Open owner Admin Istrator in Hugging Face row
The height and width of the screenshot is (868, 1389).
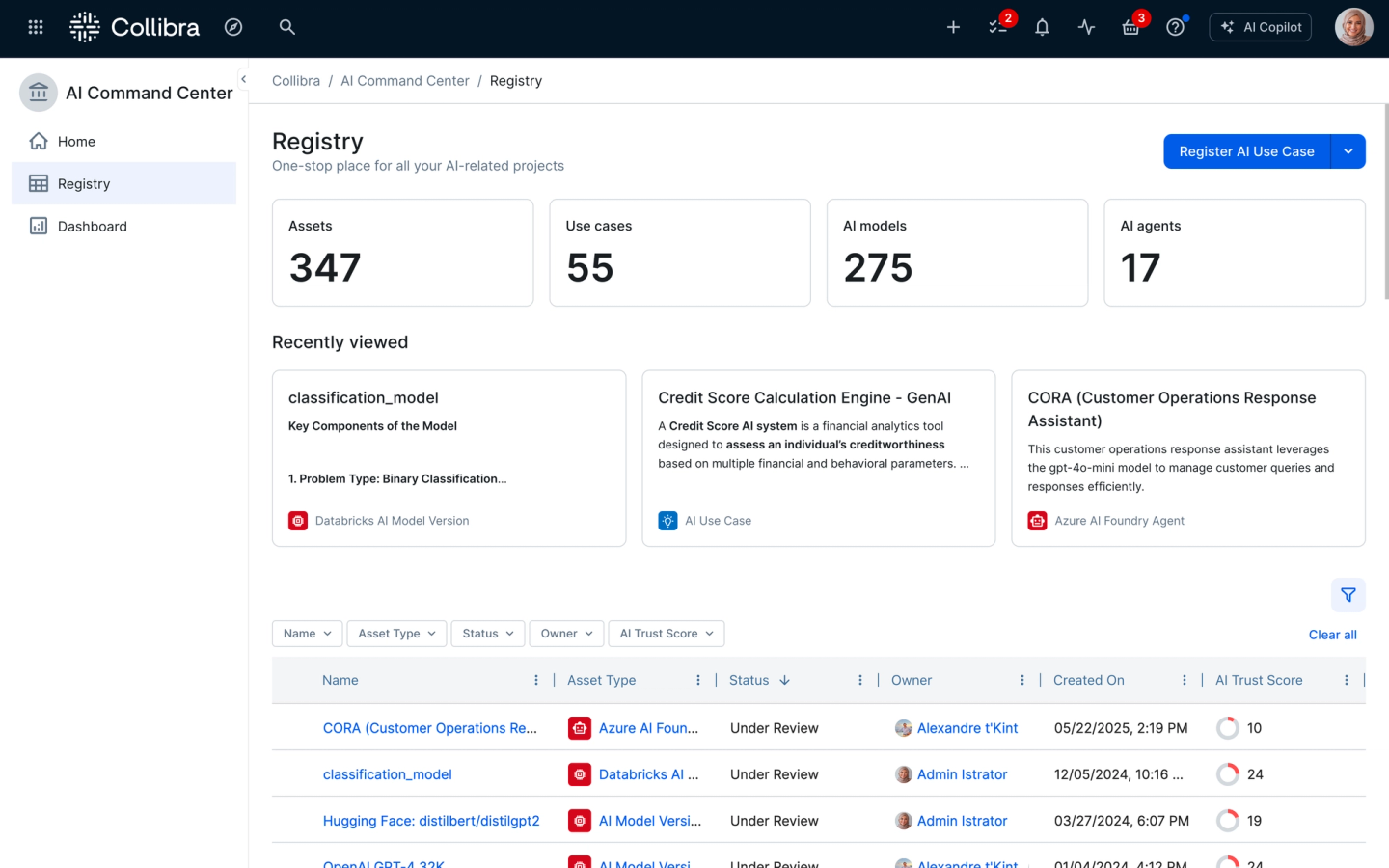(x=962, y=821)
